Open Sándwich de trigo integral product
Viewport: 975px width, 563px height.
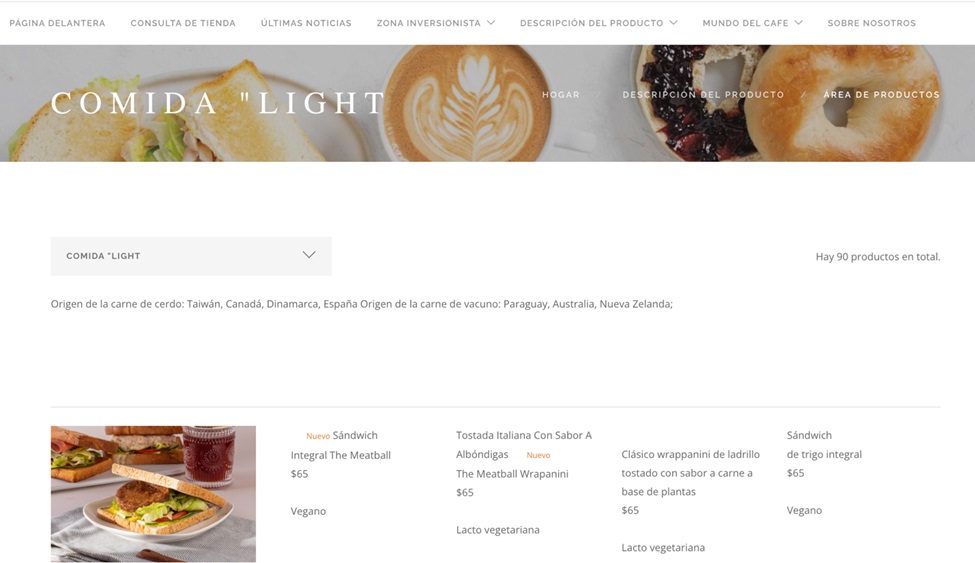pos(824,444)
